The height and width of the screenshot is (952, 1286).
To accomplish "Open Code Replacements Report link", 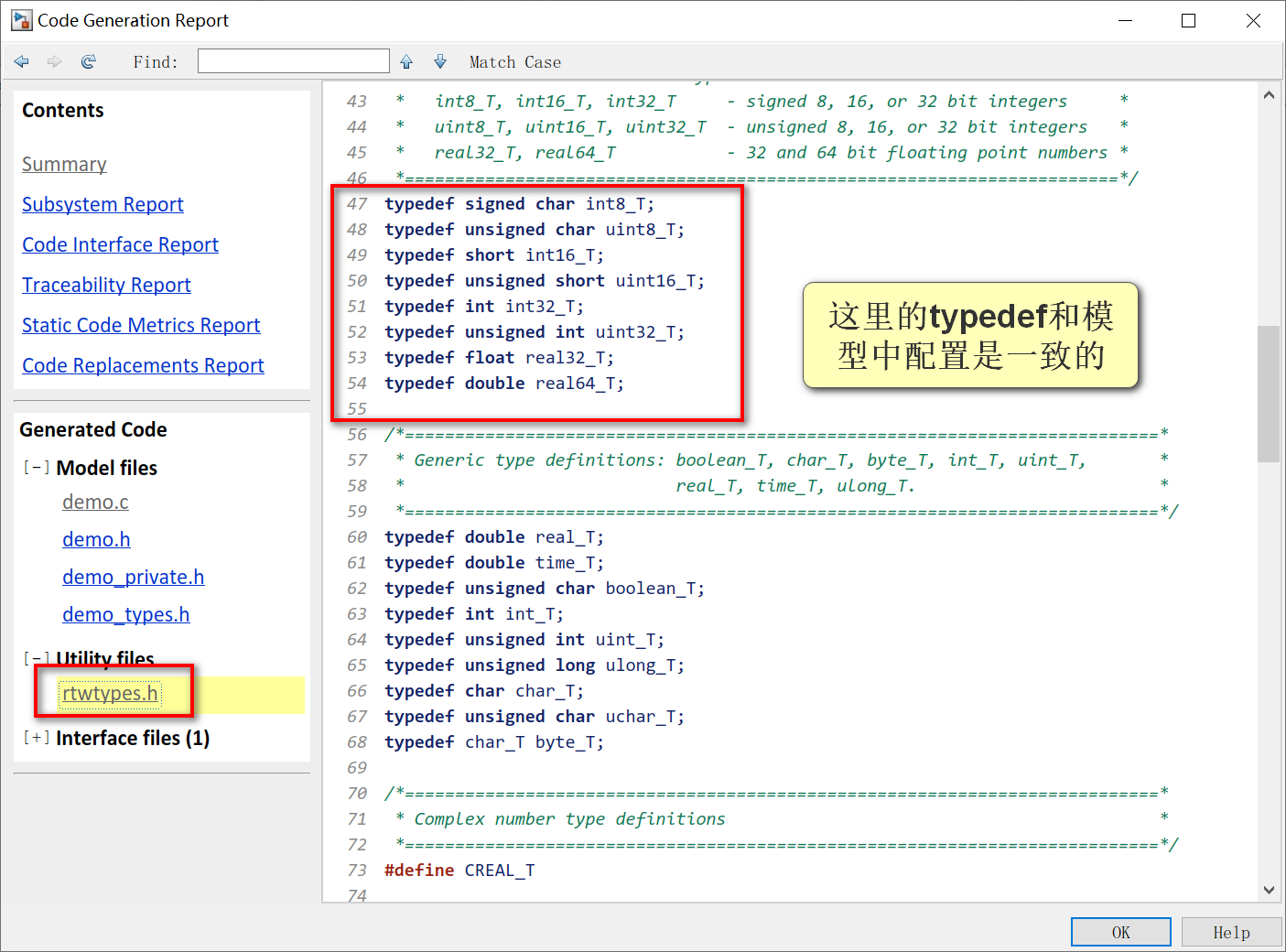I will [x=143, y=365].
